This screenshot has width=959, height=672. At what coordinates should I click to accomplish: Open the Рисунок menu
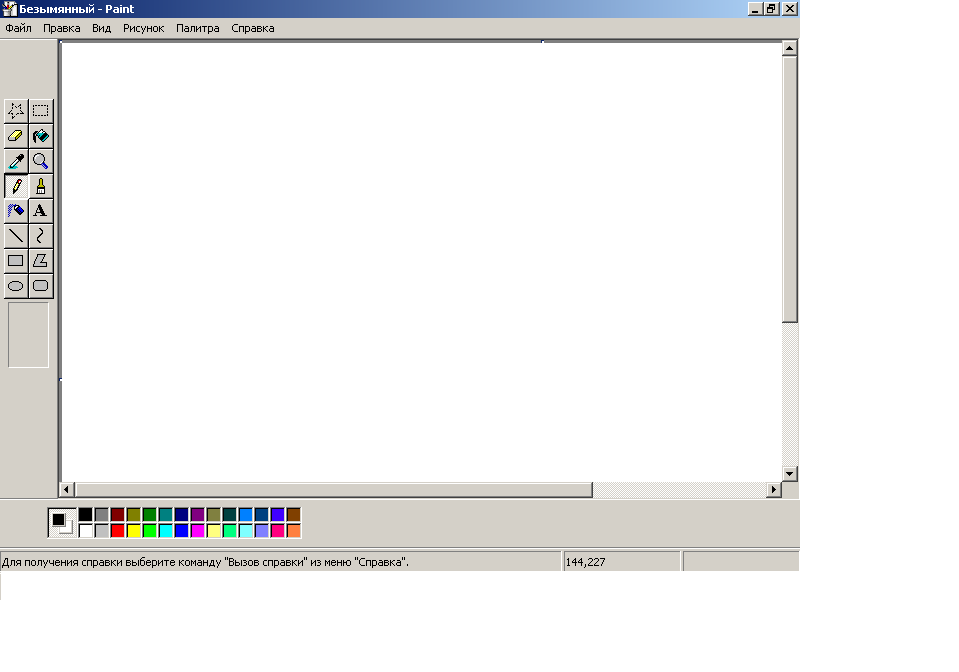pyautogui.click(x=144, y=28)
